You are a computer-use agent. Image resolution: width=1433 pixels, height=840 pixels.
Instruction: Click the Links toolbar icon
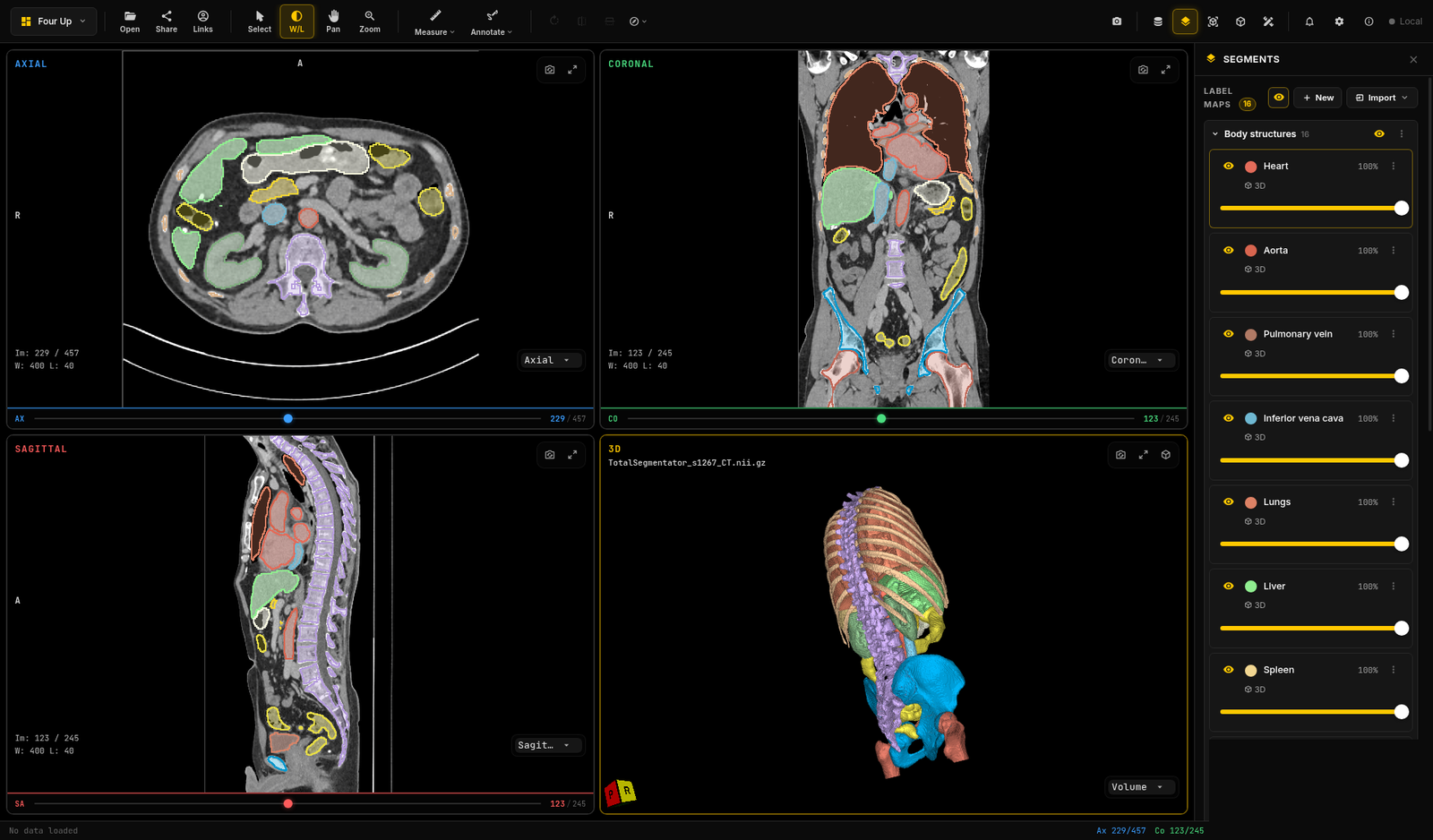(x=203, y=21)
